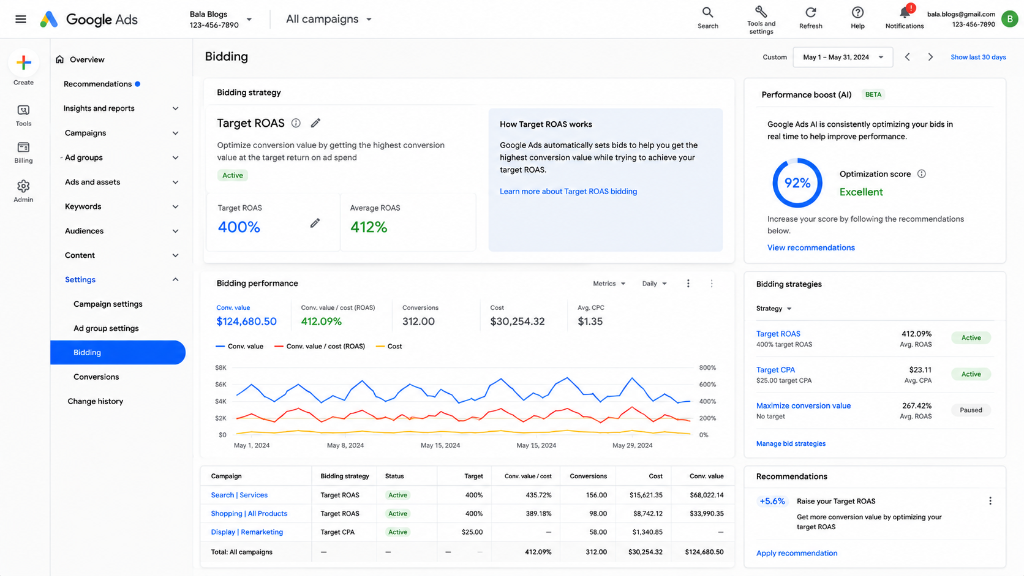Go to next date range arrow
1024x576 pixels.
click(x=930, y=57)
